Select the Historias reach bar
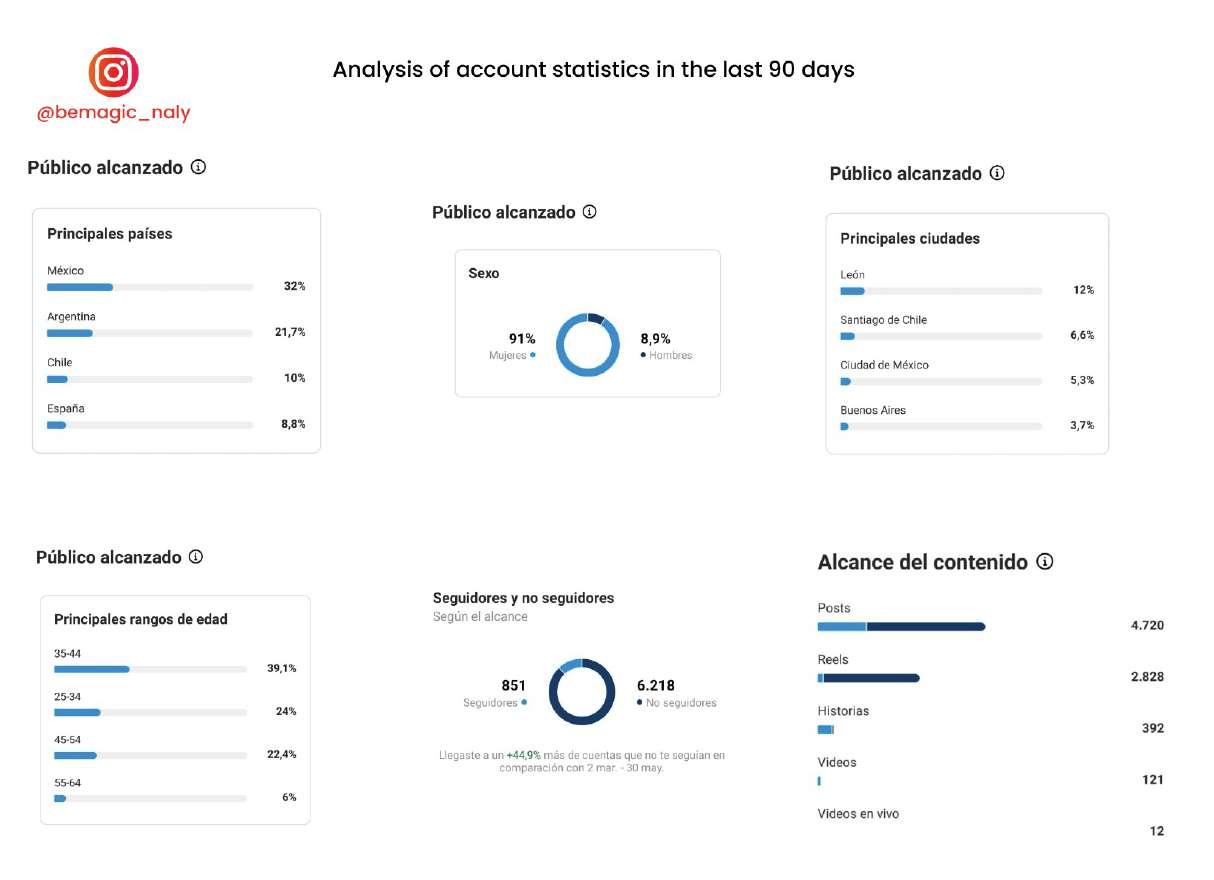1214x880 pixels. (826, 730)
